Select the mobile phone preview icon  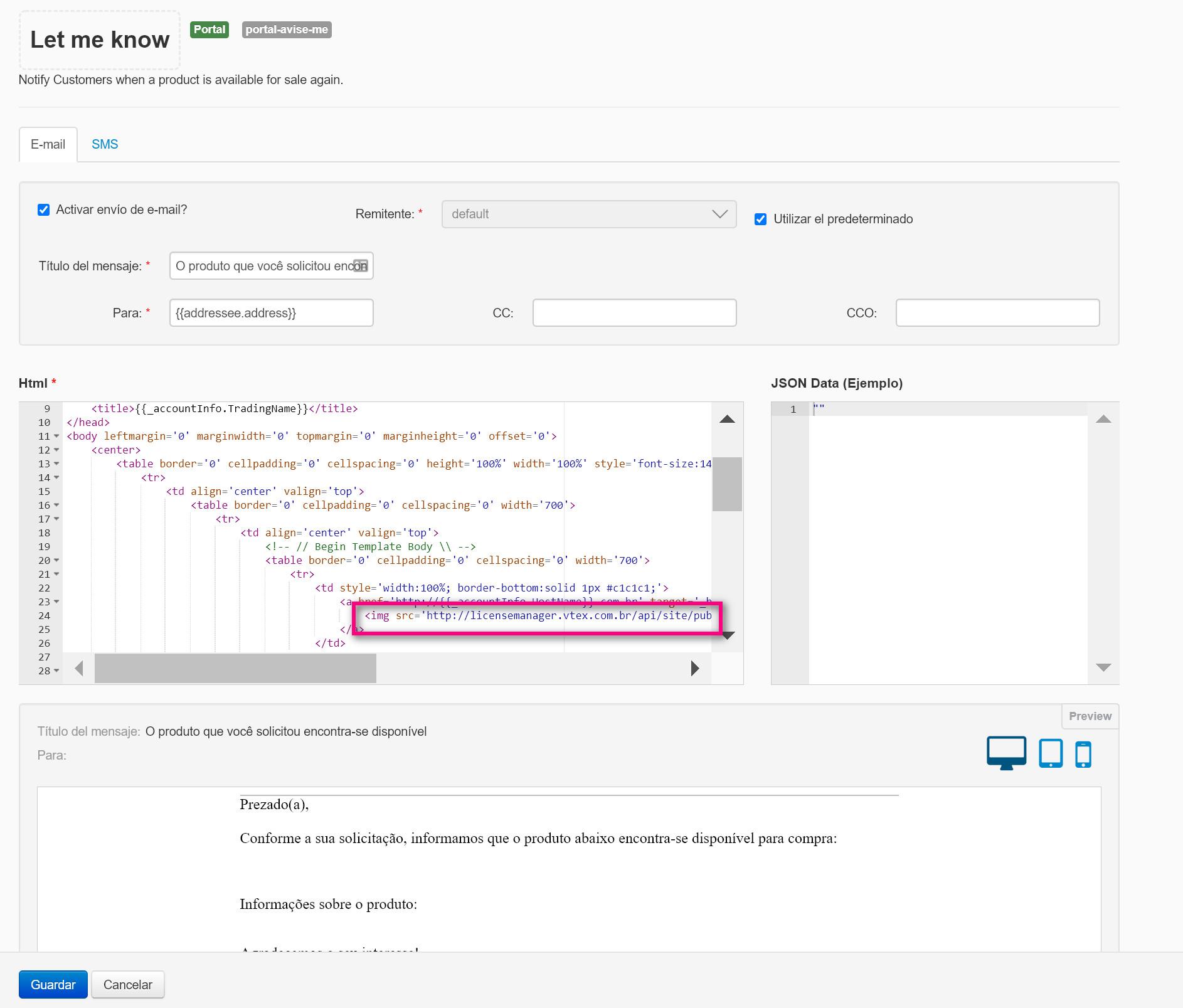coord(1083,754)
